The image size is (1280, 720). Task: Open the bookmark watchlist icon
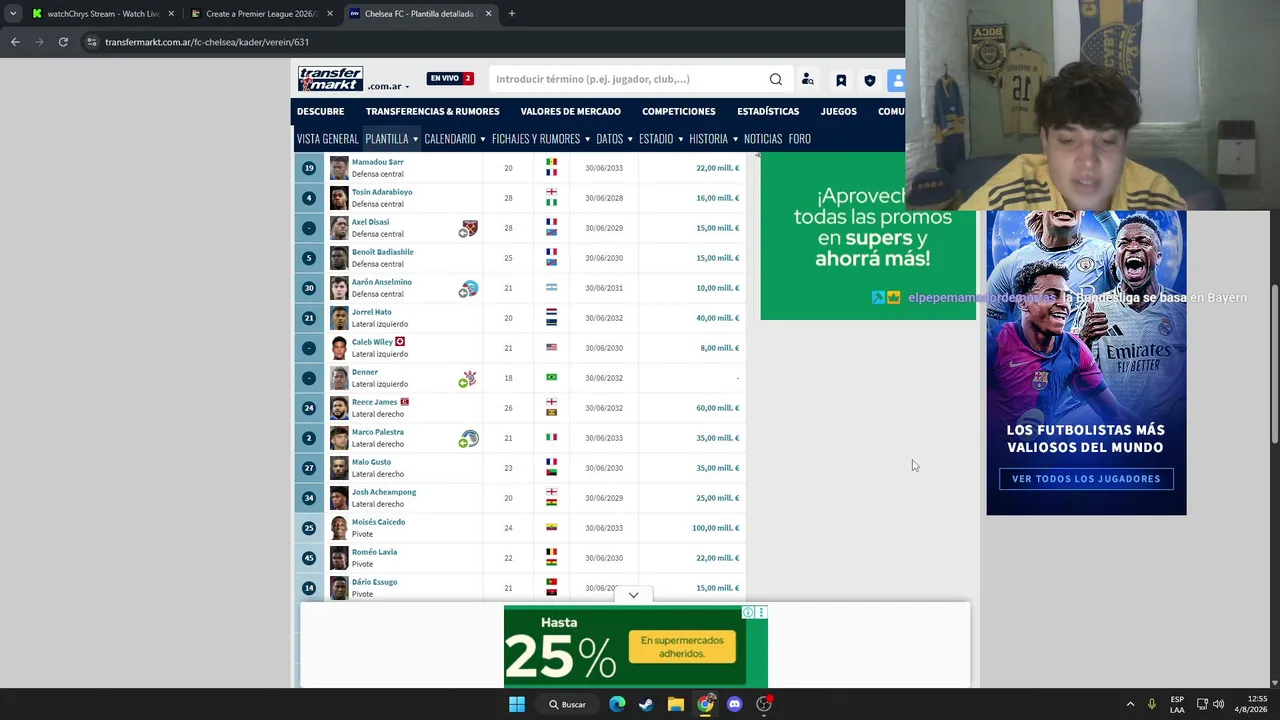tap(841, 80)
